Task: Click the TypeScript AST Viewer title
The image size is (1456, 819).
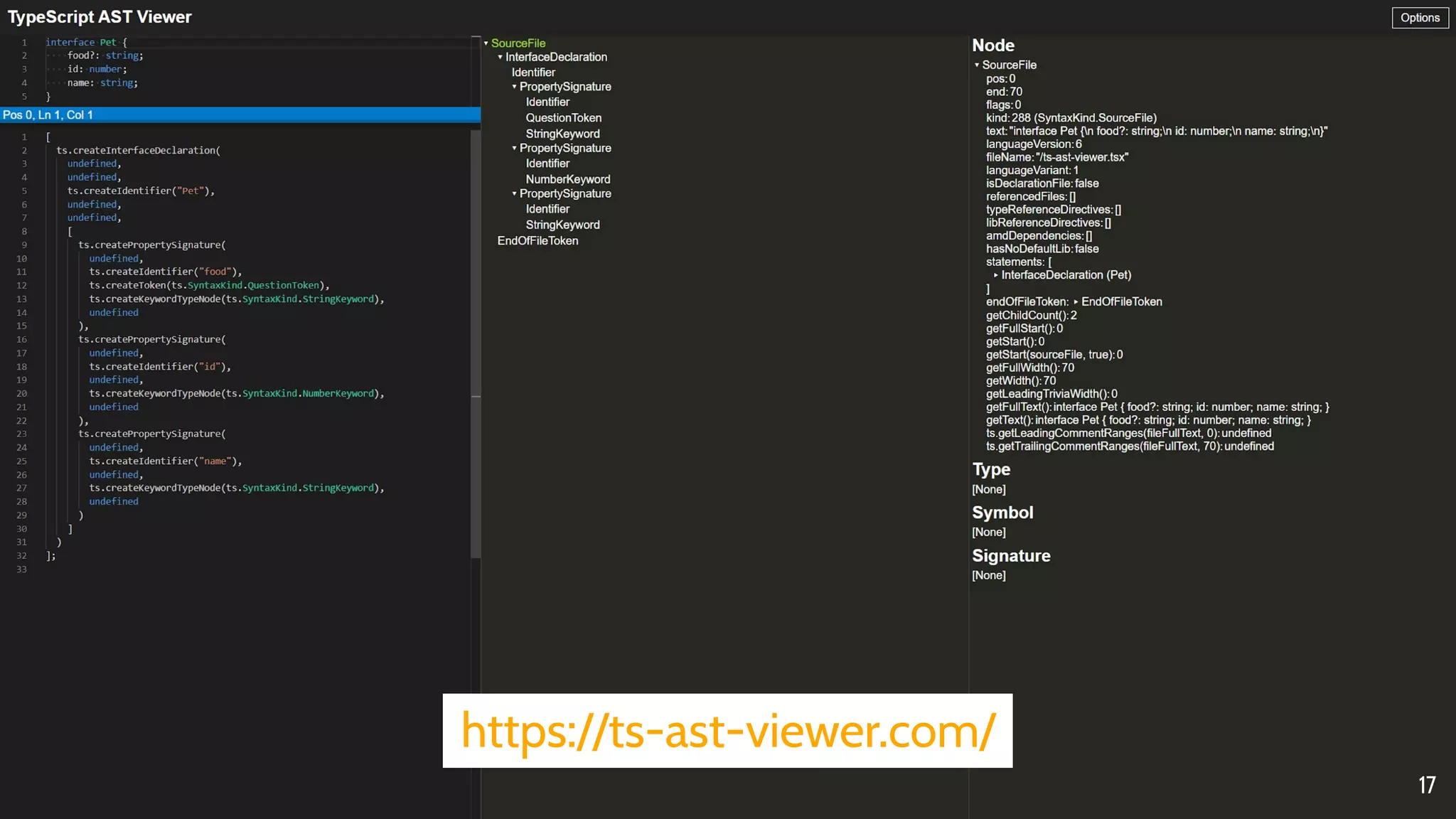Action: 100,17
